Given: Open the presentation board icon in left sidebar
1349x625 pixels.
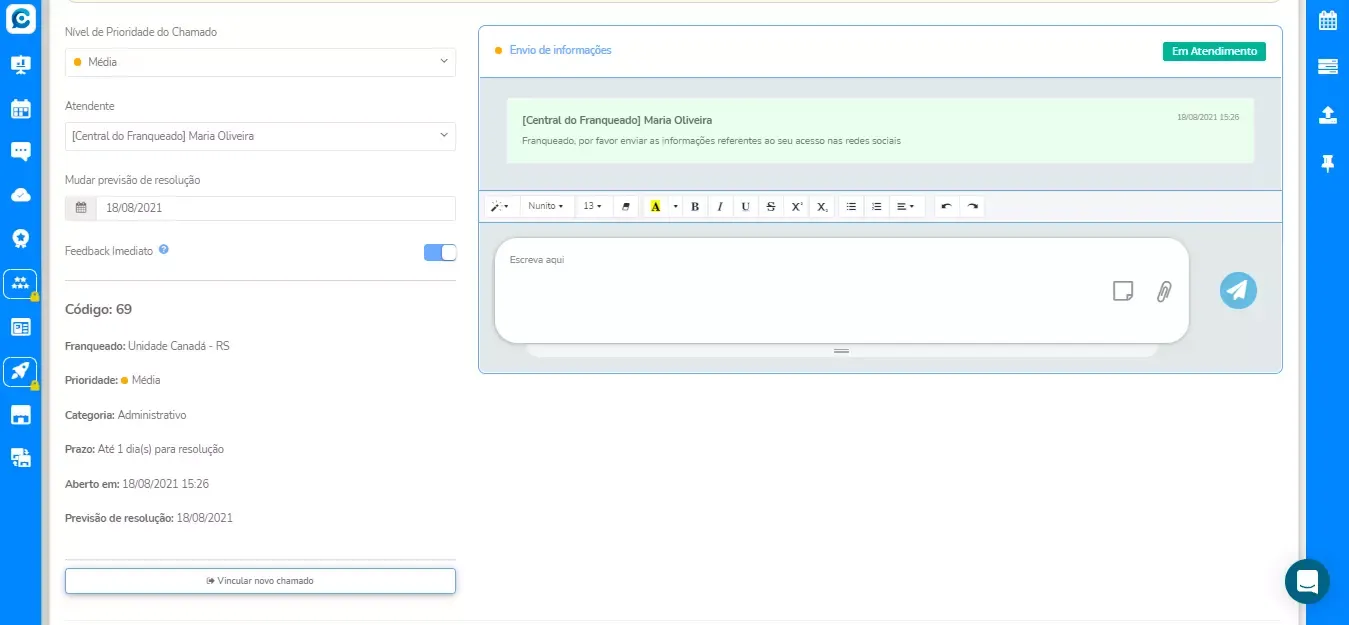Looking at the screenshot, I should click(20, 64).
